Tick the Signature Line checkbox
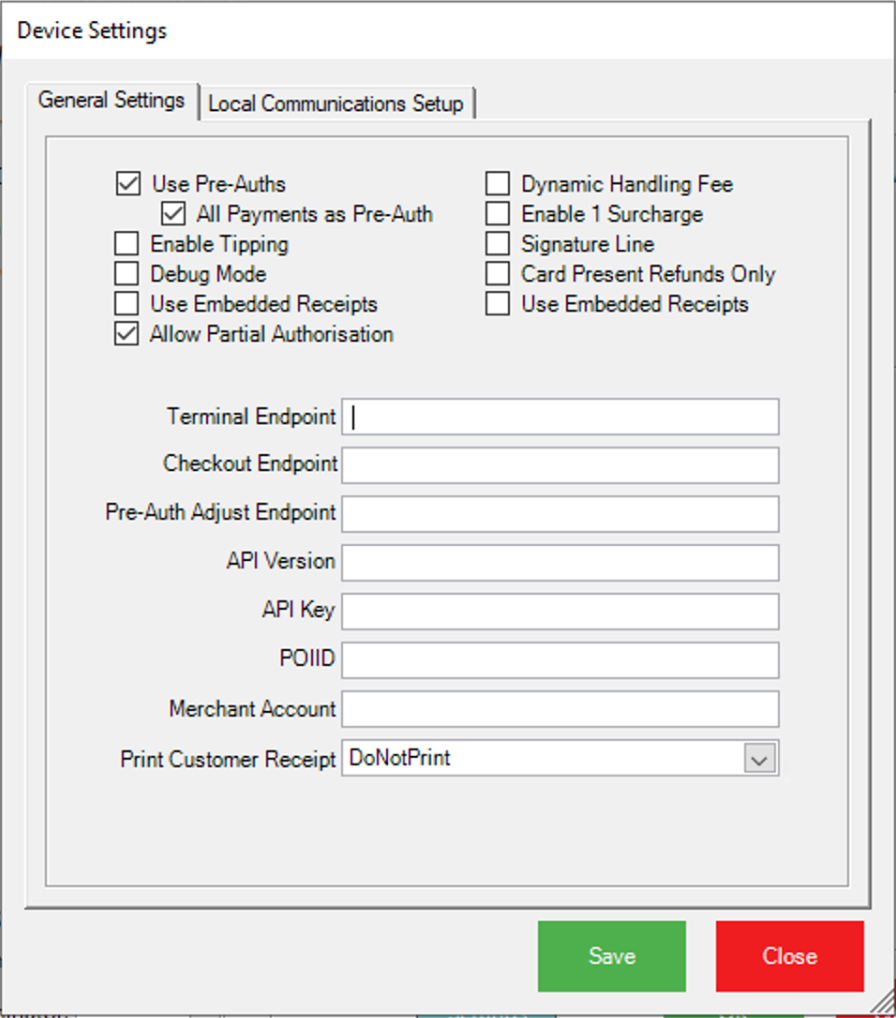This screenshot has height=1018, width=896. (497, 244)
